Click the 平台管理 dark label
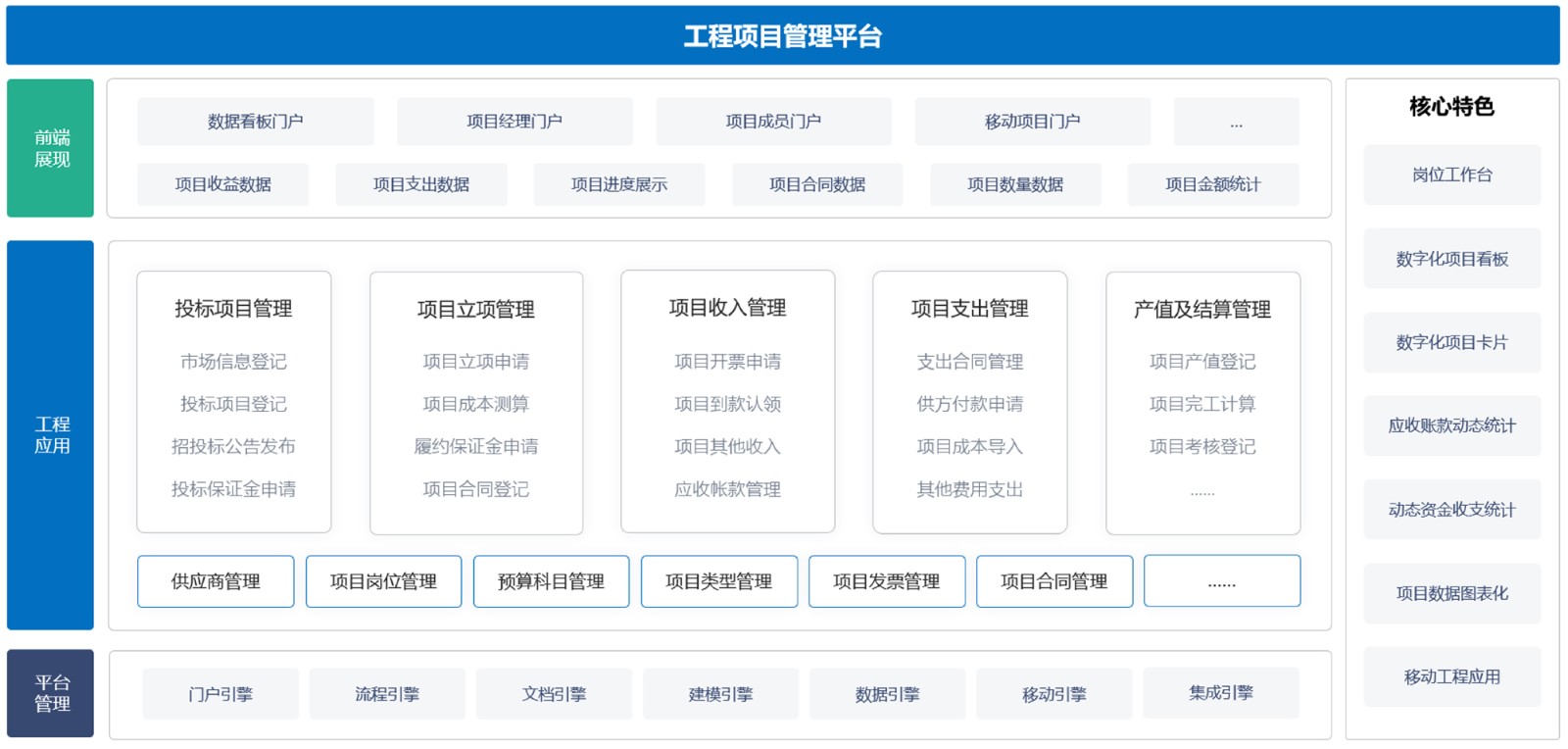Screen dimensions: 1568x749 [x=51, y=693]
